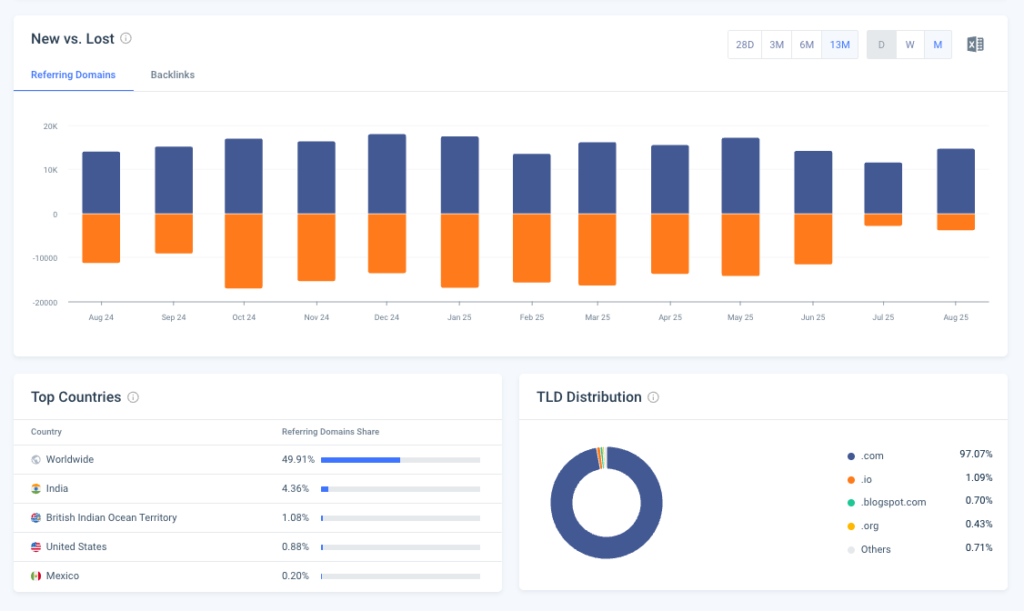The width and height of the screenshot is (1024, 611).
Task: Click the TLD Distribution info icon
Action: tap(653, 397)
